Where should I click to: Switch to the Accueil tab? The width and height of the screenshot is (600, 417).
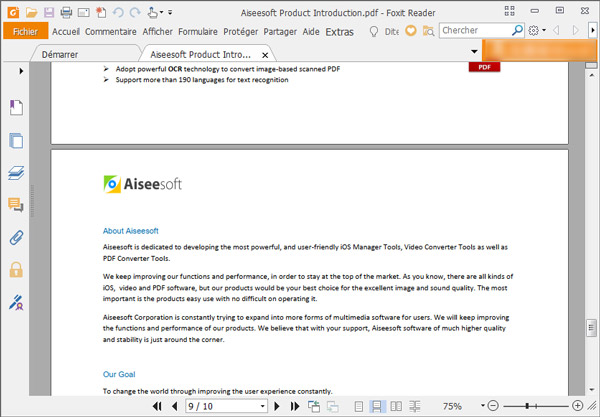66,32
